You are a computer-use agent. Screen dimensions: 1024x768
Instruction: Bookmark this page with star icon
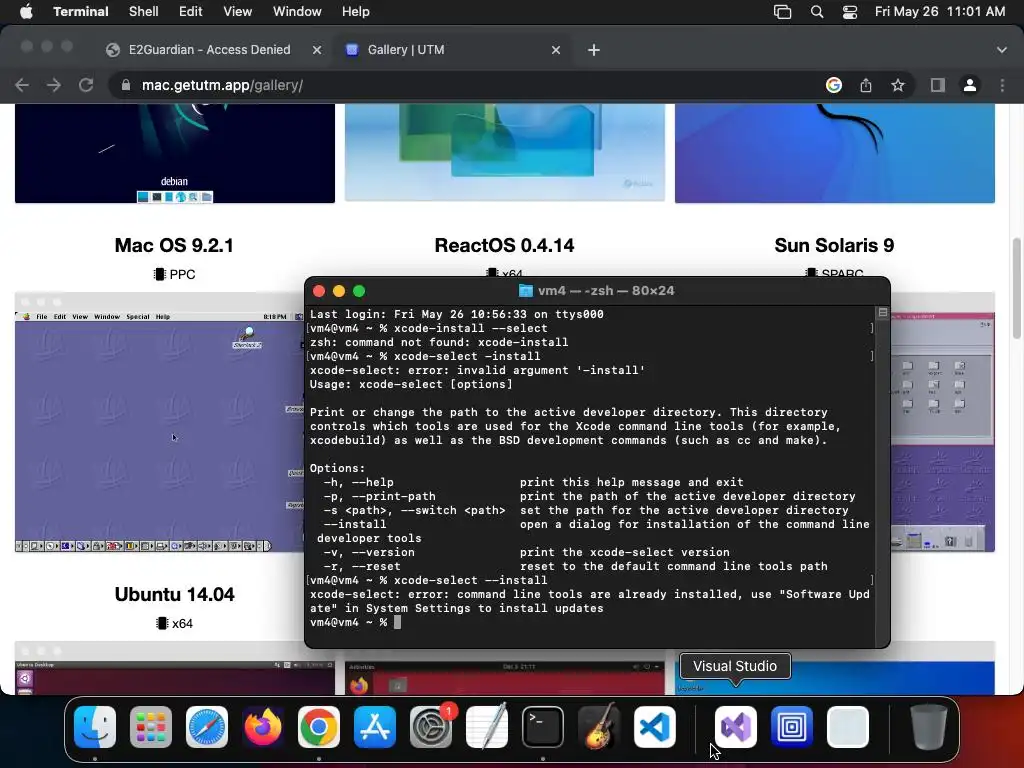point(898,85)
